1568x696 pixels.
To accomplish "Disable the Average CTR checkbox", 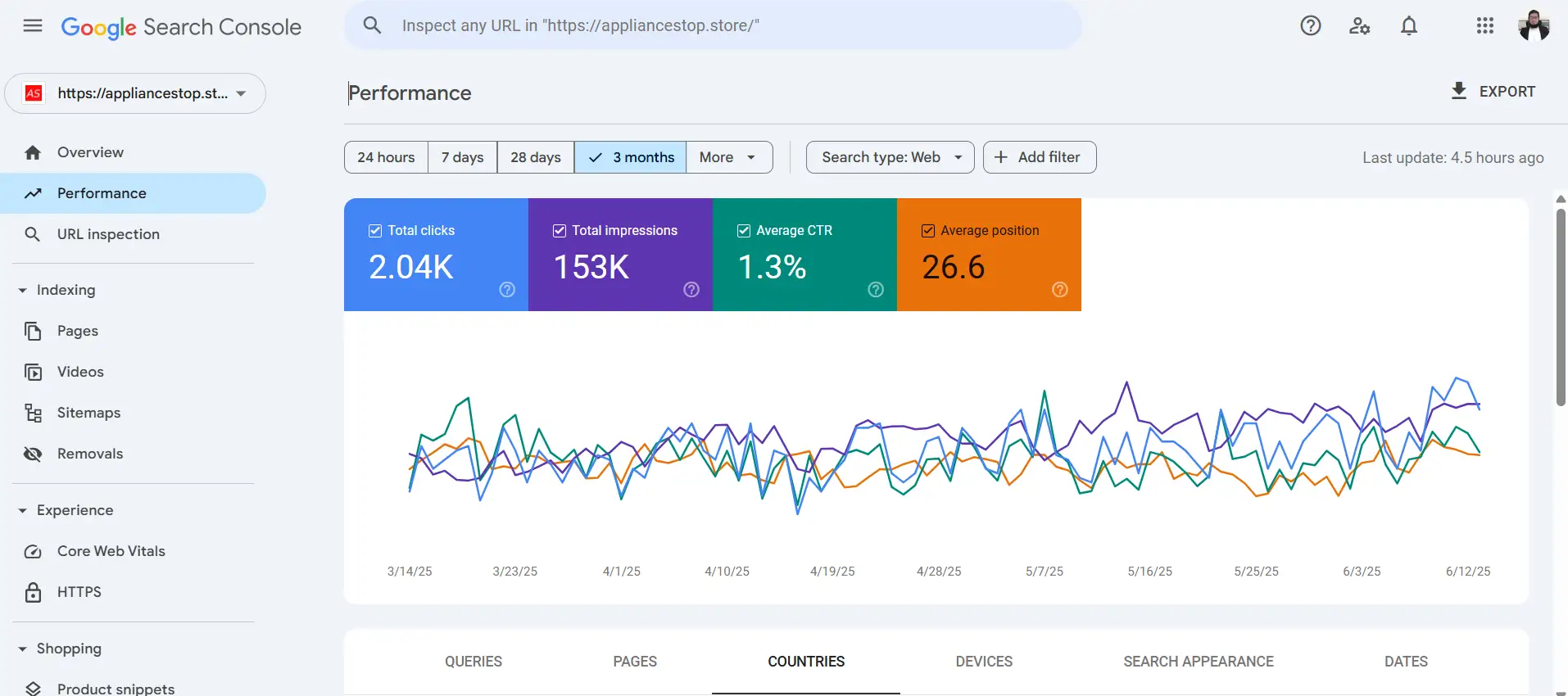I will point(744,231).
